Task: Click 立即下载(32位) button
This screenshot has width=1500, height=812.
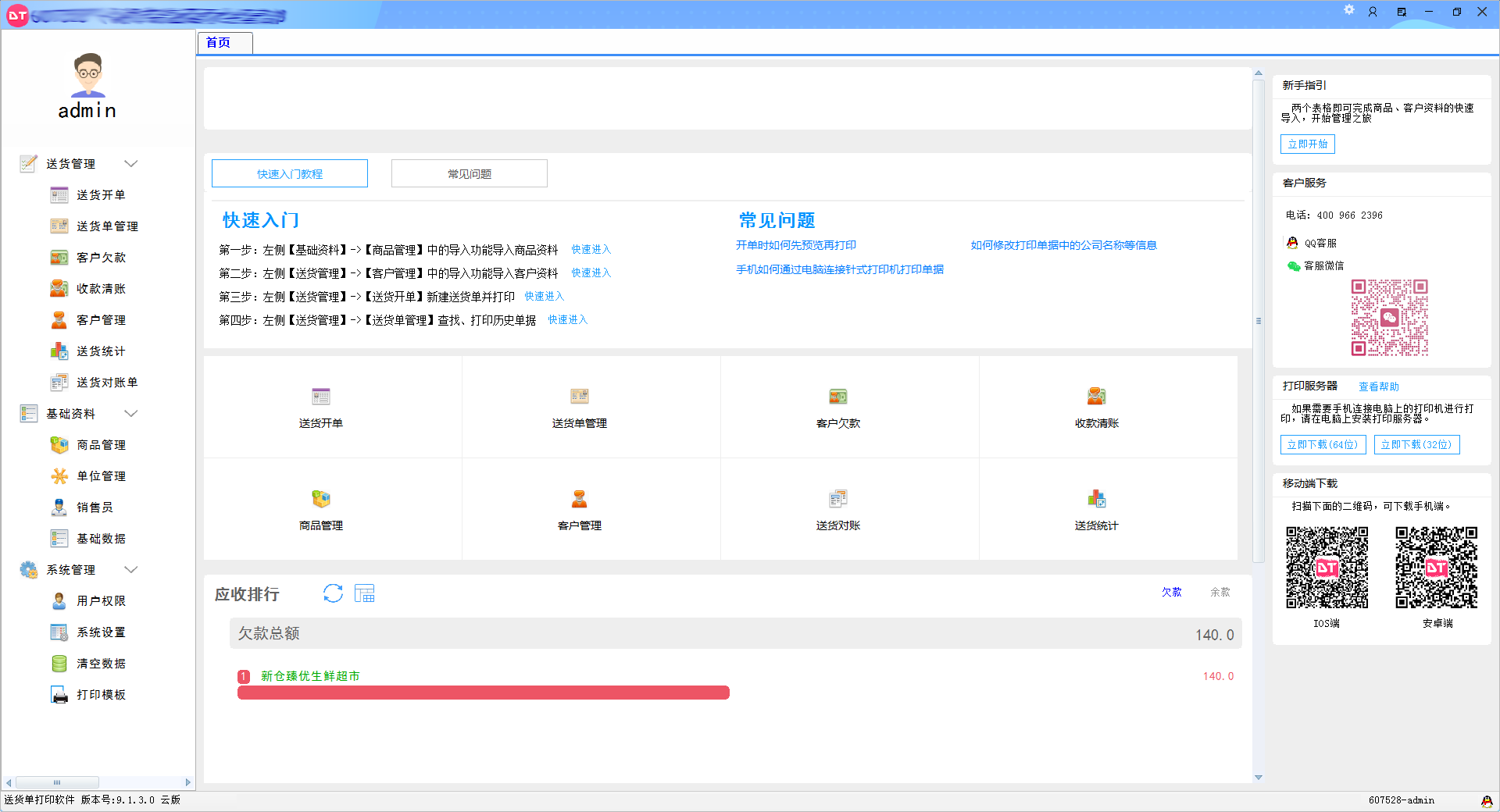Action: tap(1417, 444)
